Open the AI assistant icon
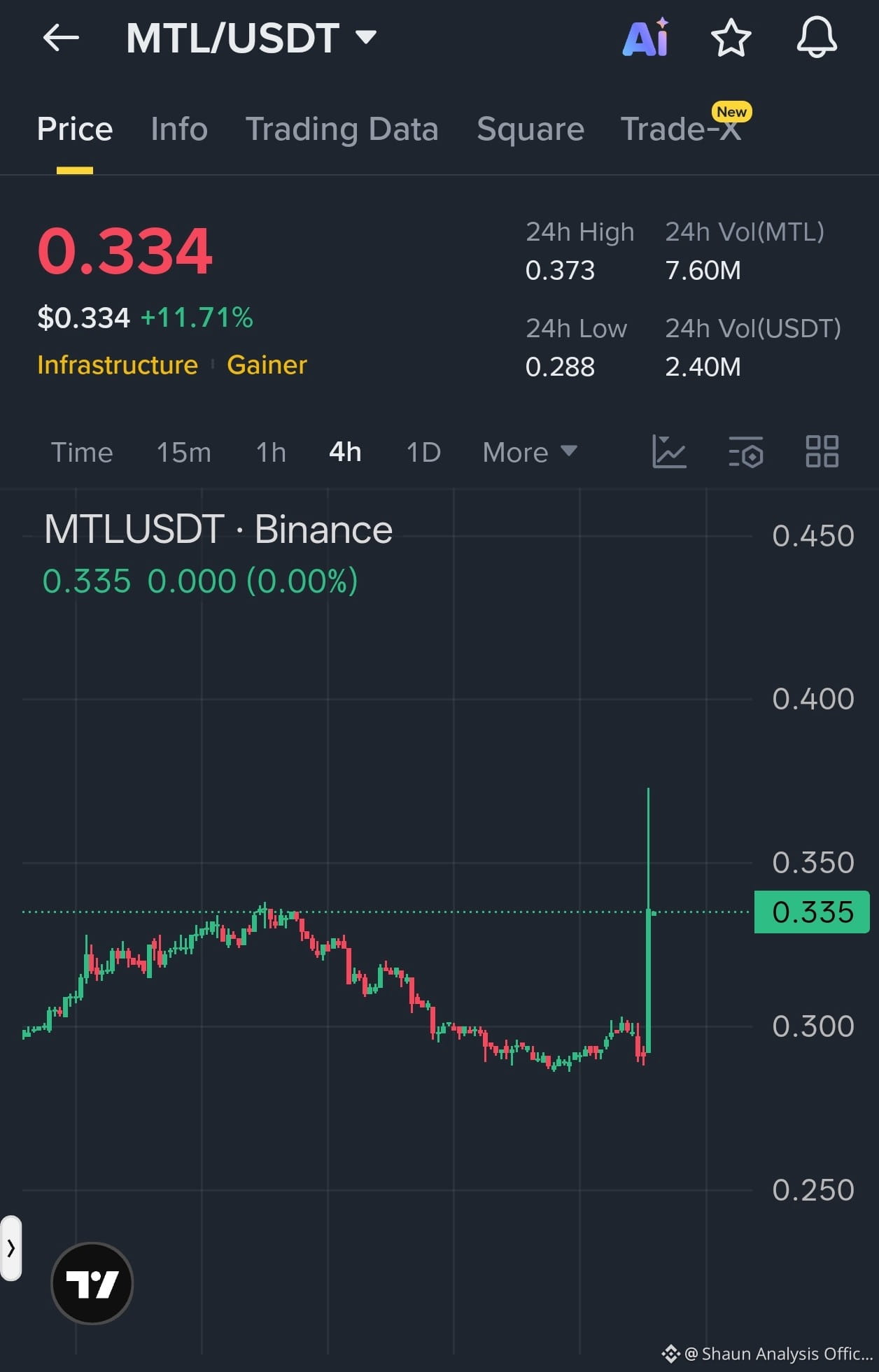Screen dimensions: 879x1372 tap(646, 38)
